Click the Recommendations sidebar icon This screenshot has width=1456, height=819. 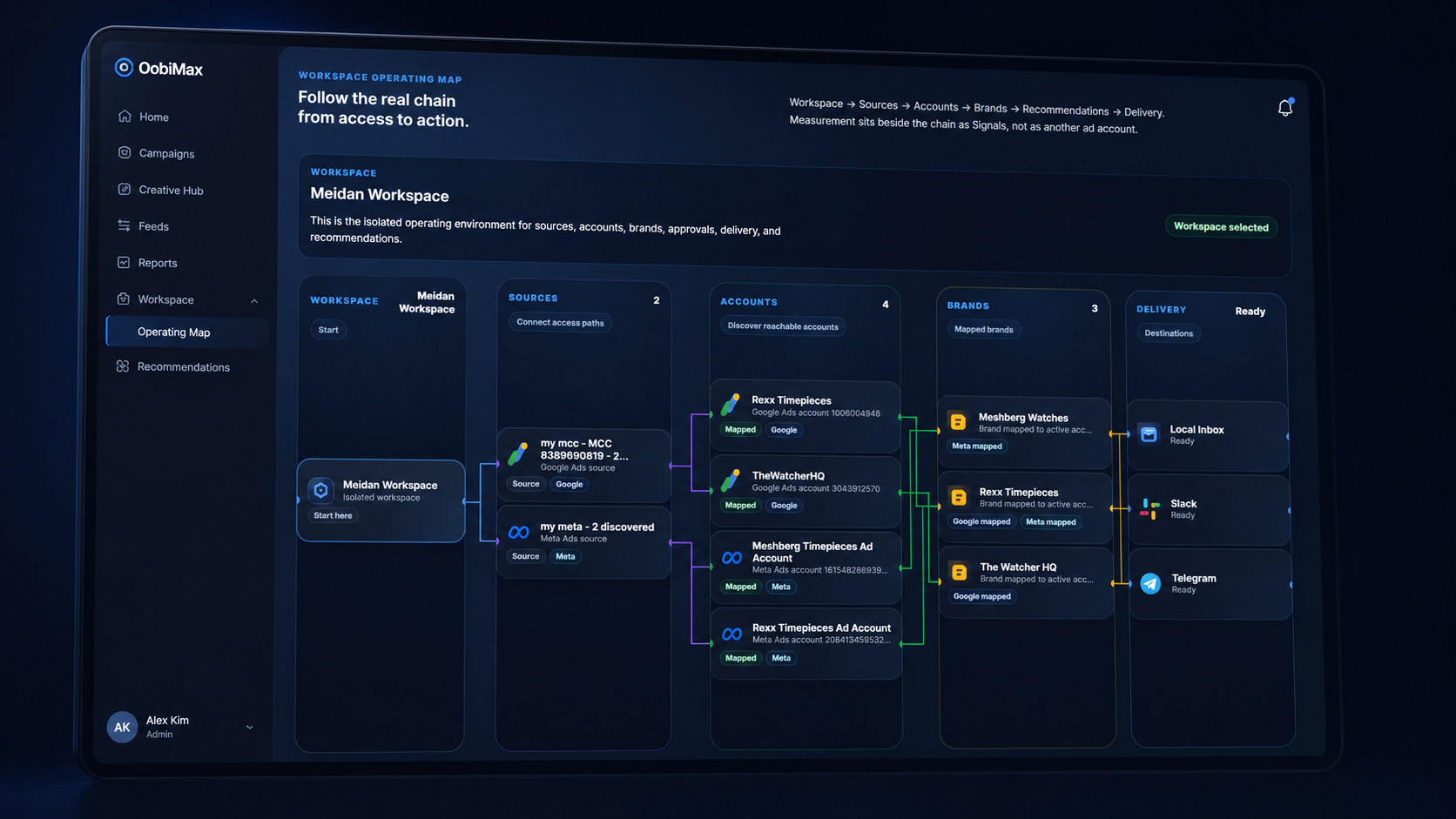pos(123,366)
